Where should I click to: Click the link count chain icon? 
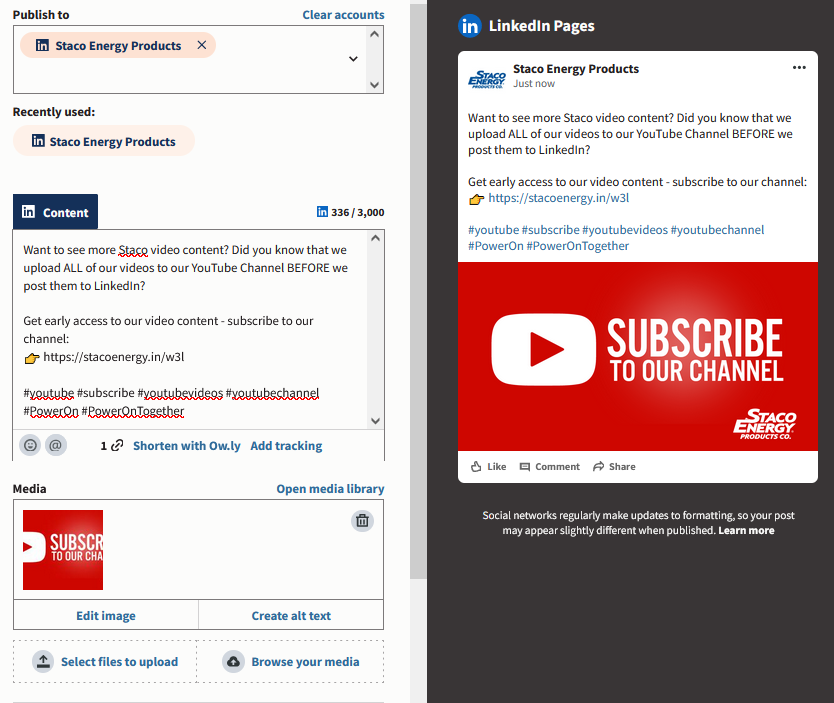(117, 445)
